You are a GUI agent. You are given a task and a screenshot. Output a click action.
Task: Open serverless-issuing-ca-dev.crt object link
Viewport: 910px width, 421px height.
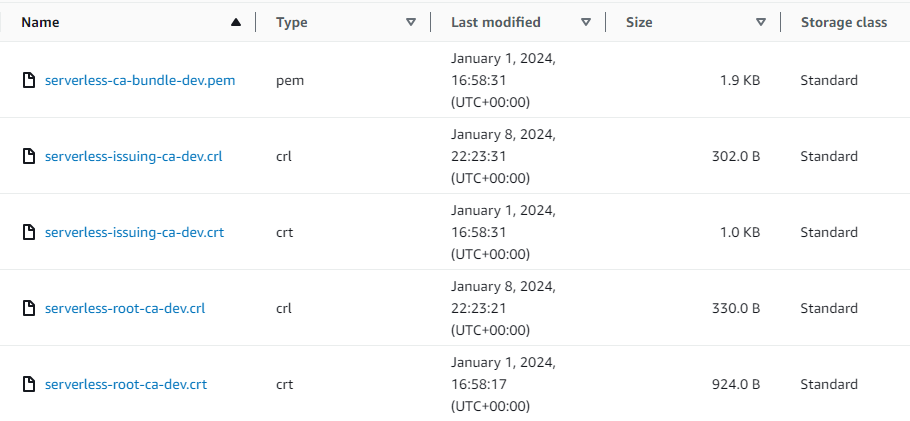coord(134,232)
